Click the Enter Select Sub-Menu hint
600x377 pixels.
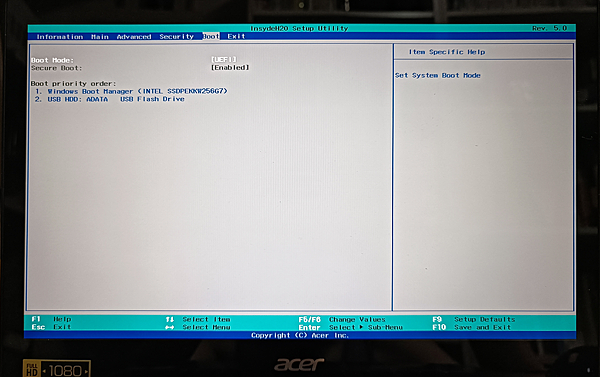click(x=351, y=328)
